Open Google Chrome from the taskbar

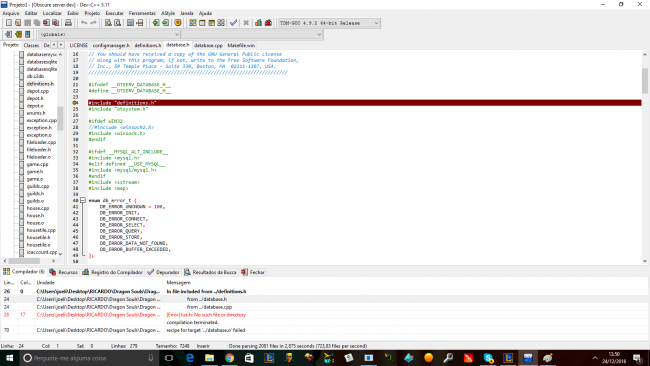click(x=229, y=358)
